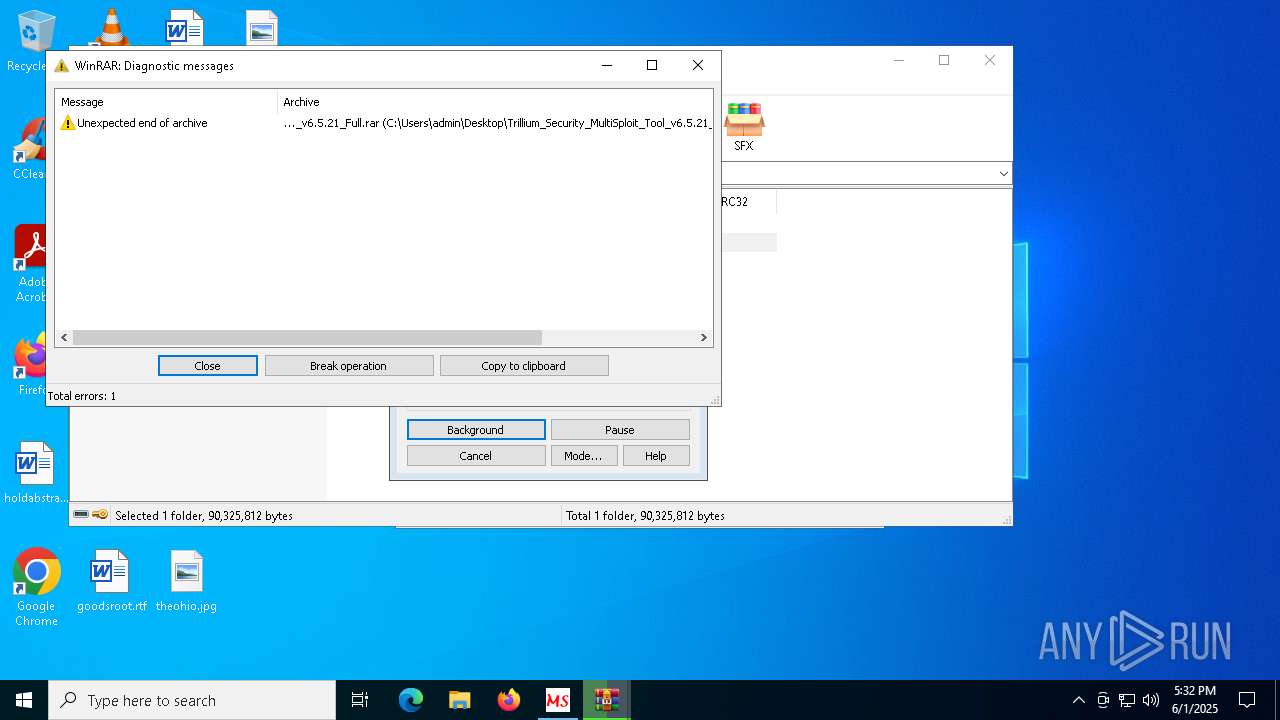Viewport: 1280px width, 720px height.
Task: Open CCleaner desktop shortcut
Action: point(29,149)
